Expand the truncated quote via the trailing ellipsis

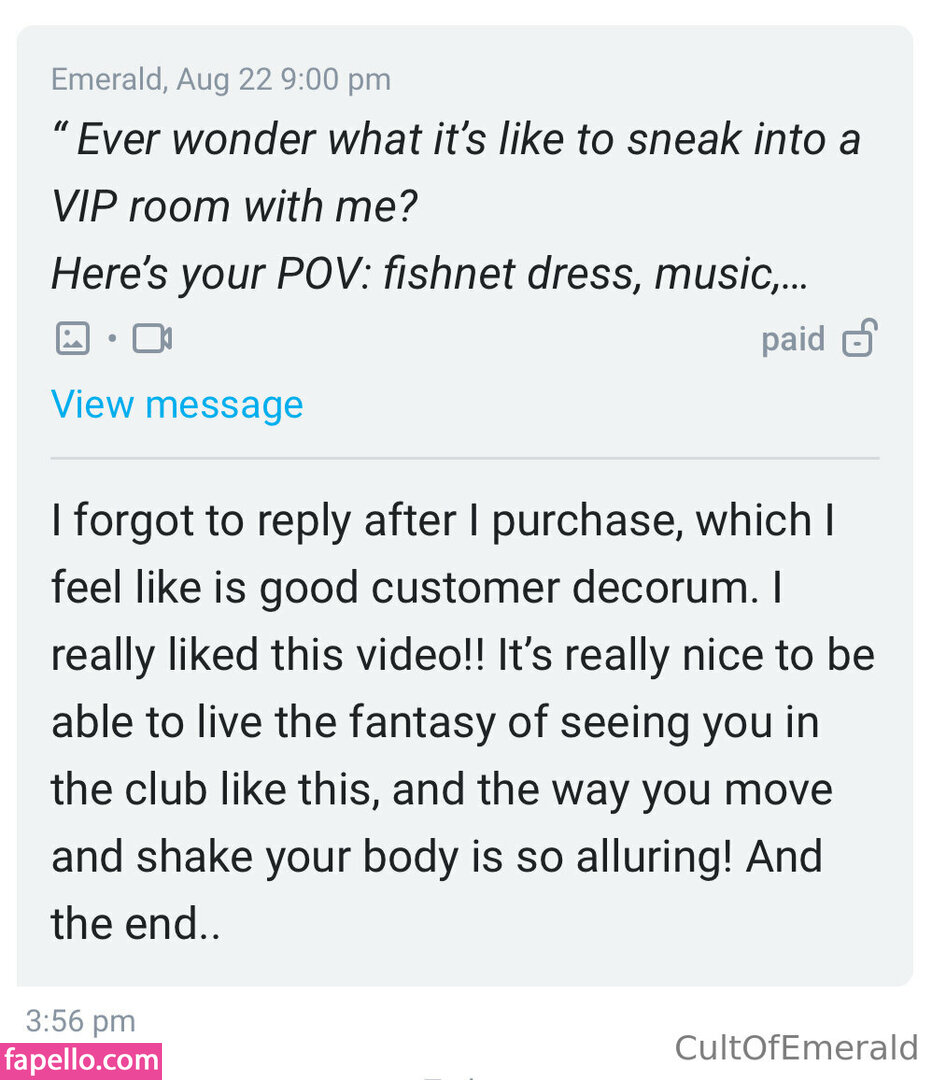pyautogui.click(x=797, y=274)
